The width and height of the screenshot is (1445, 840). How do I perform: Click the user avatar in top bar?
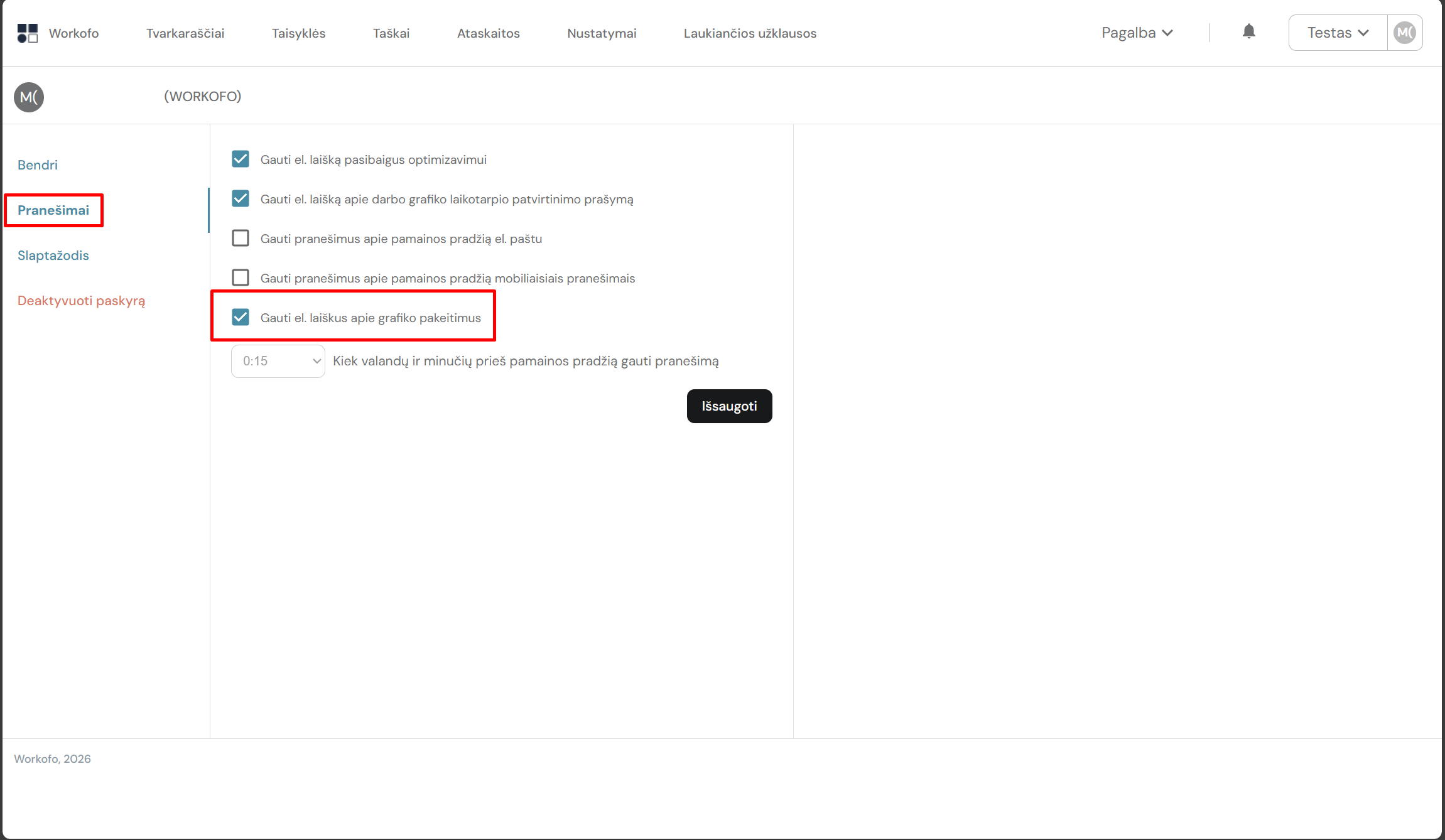pos(1404,33)
